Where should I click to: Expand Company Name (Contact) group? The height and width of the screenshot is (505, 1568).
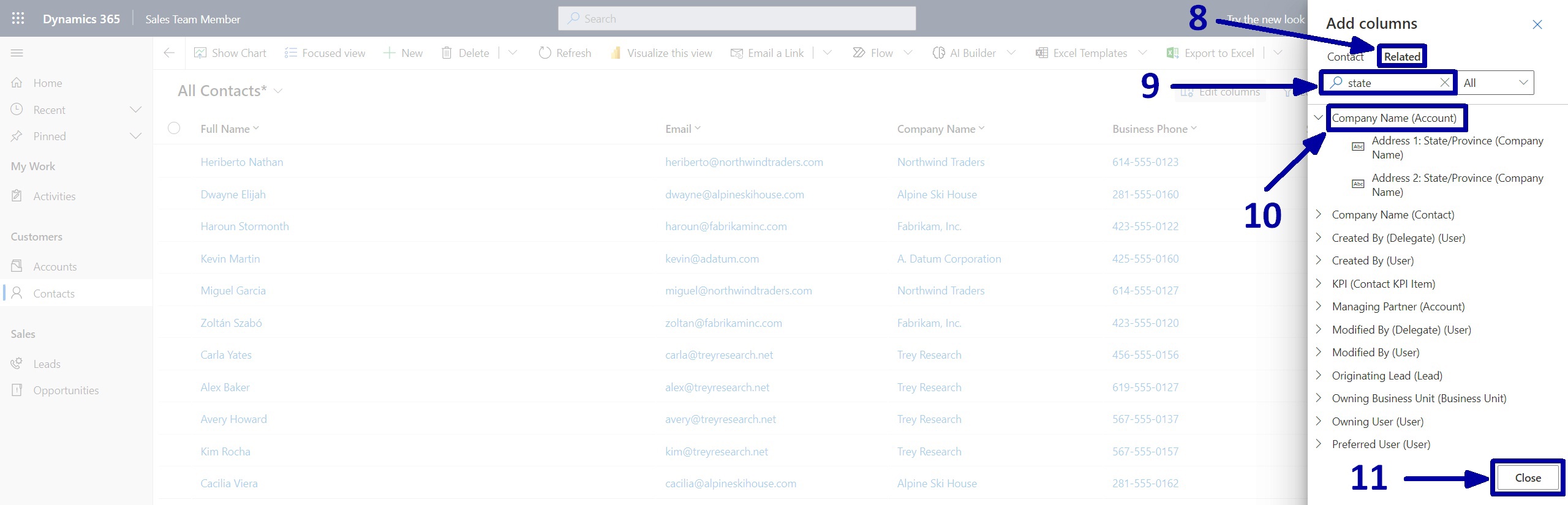pyautogui.click(x=1318, y=214)
